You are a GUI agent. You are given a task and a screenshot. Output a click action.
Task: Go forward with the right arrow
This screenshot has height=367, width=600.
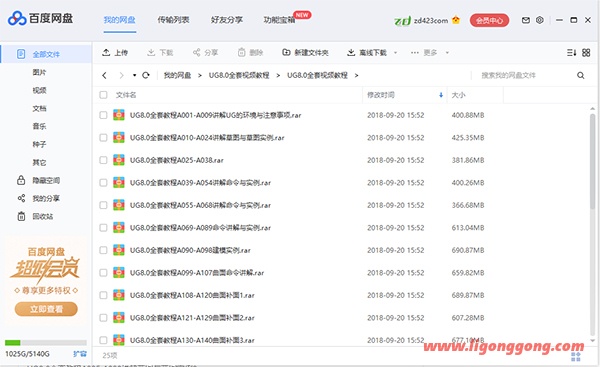(x=121, y=75)
